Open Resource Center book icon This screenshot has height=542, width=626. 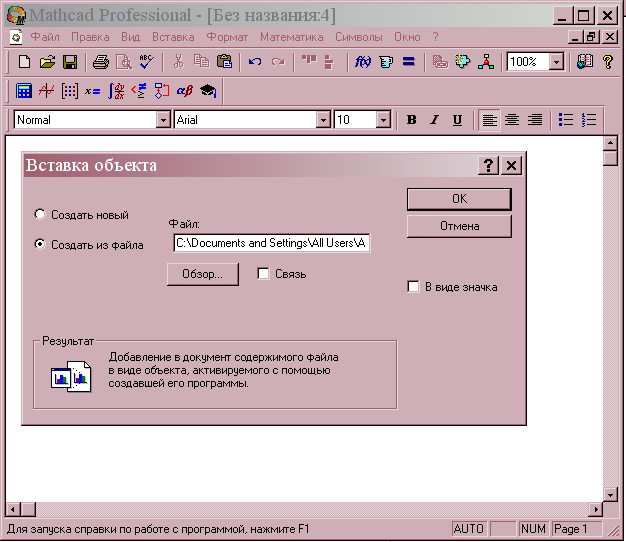click(x=585, y=62)
